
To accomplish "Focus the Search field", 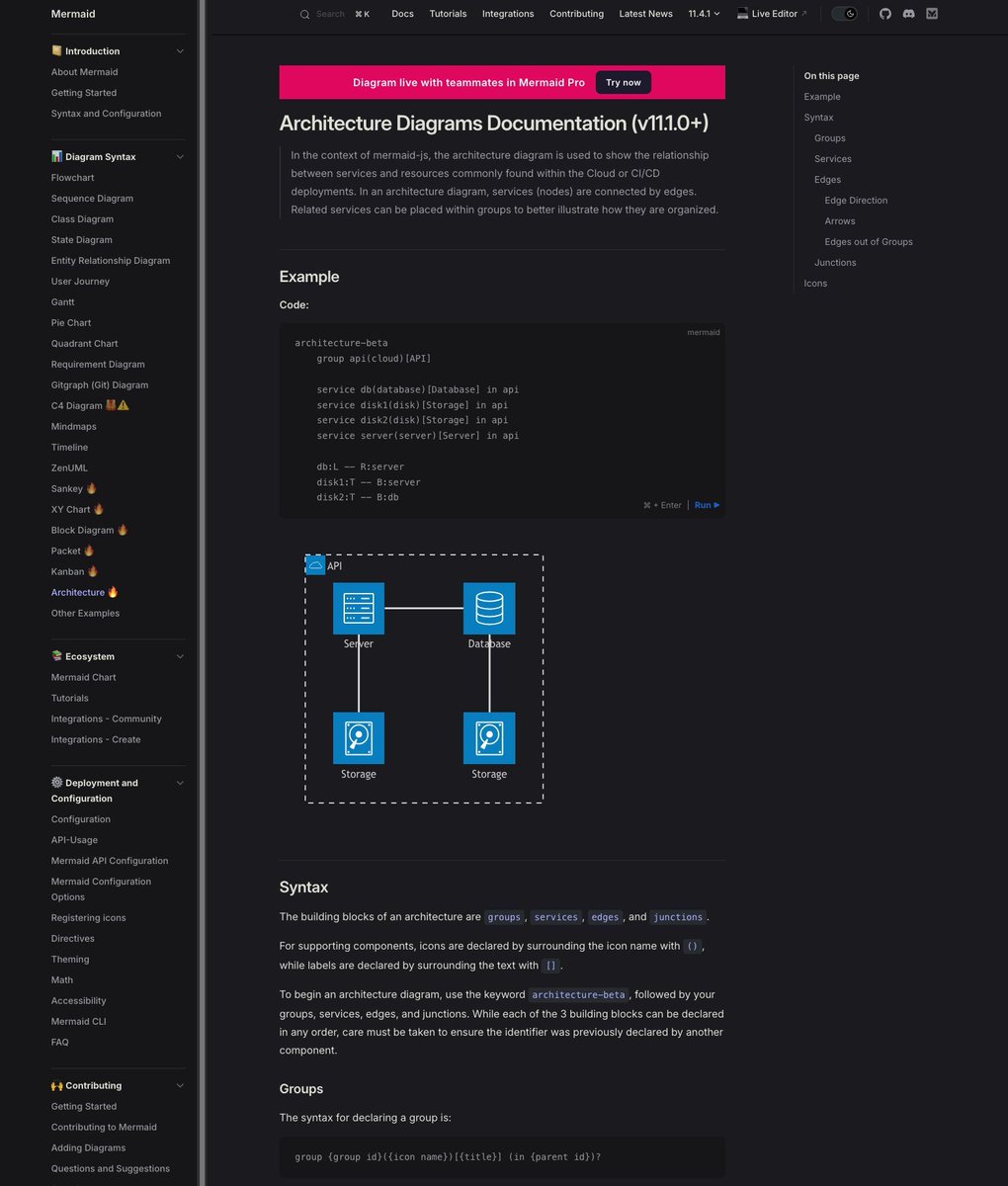I will tap(334, 14).
